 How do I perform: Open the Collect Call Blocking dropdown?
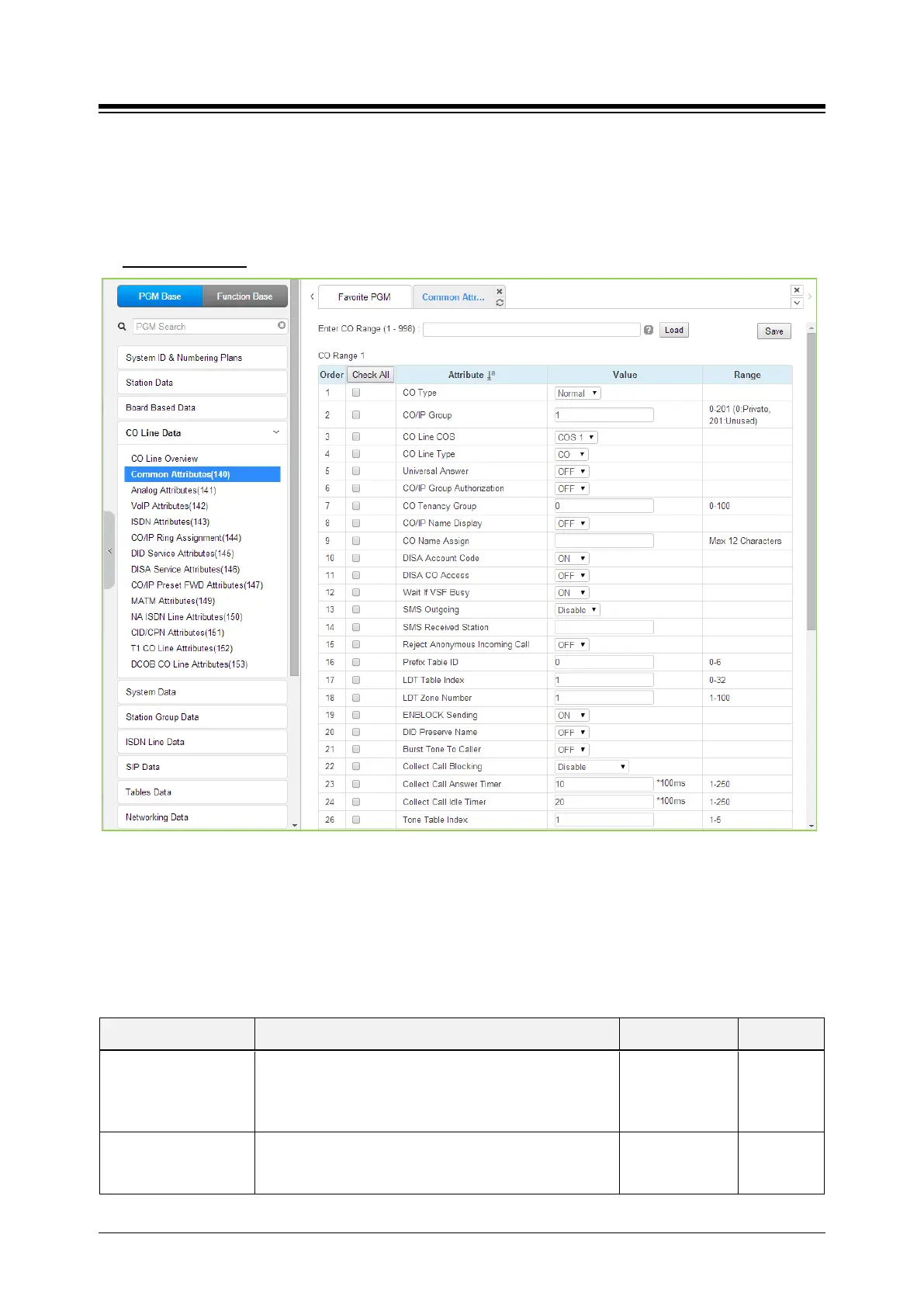click(591, 767)
